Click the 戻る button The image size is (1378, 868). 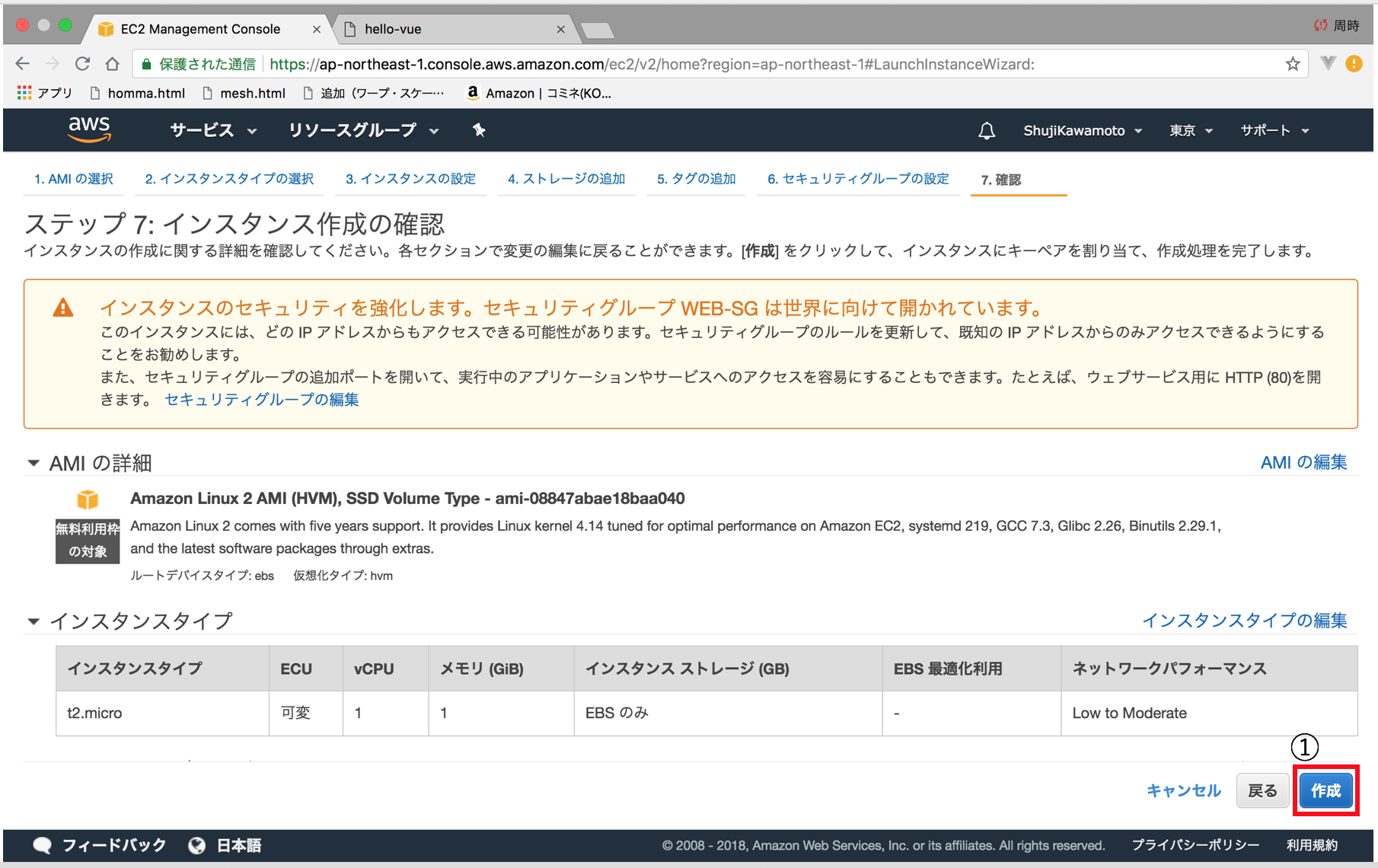click(1262, 791)
